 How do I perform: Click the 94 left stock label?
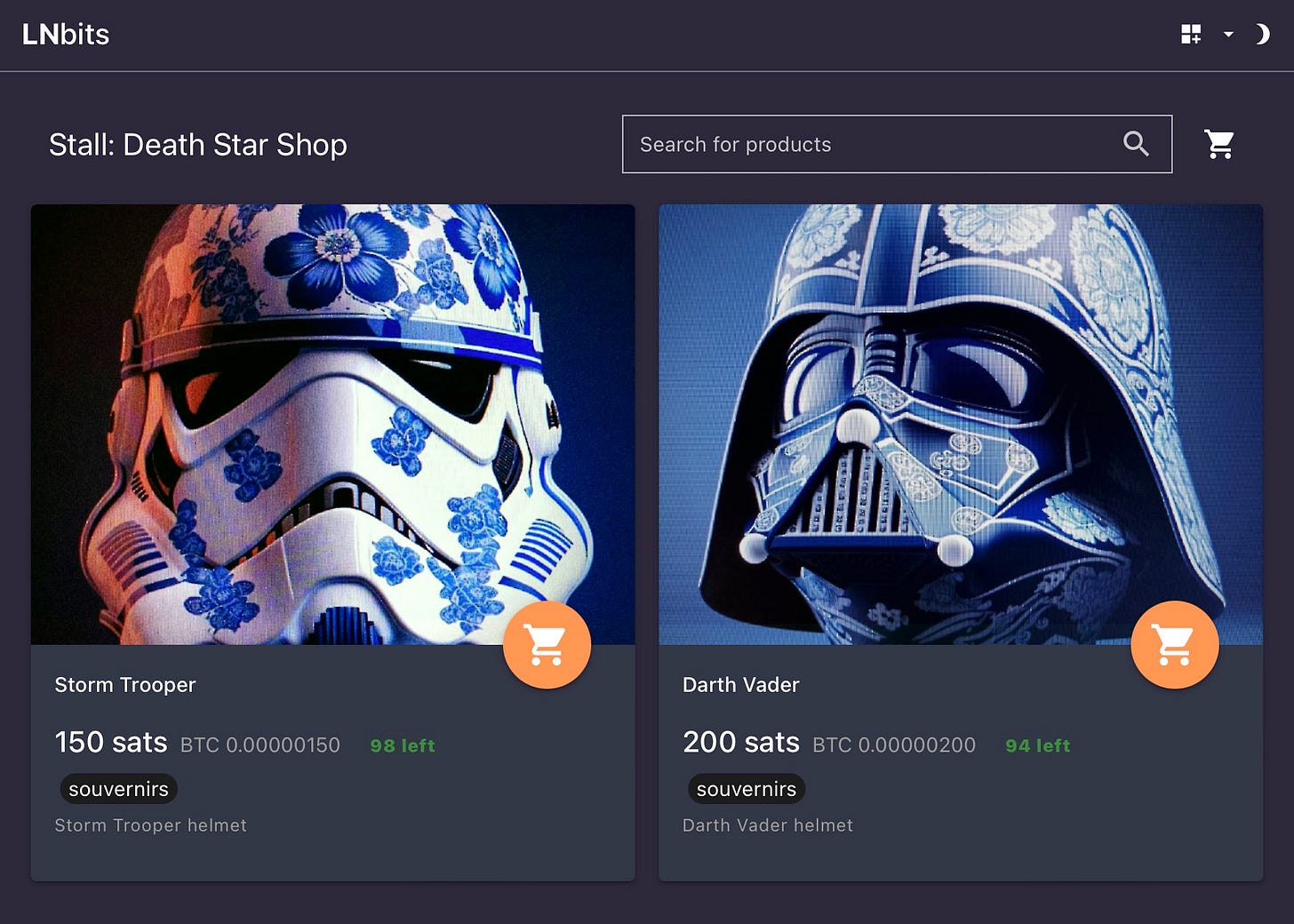1038,745
